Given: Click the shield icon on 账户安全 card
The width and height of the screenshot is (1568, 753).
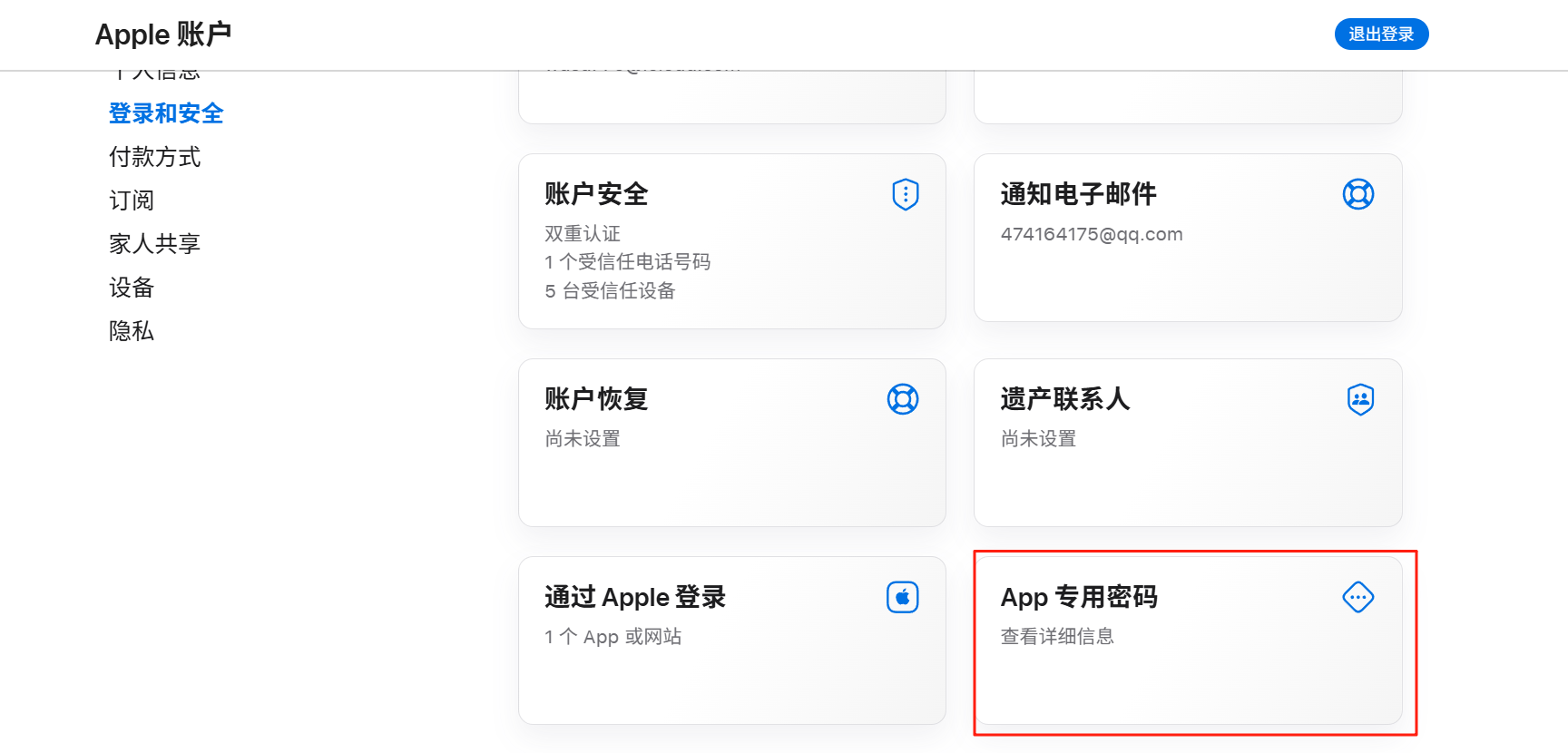Looking at the screenshot, I should pyautogui.click(x=905, y=194).
